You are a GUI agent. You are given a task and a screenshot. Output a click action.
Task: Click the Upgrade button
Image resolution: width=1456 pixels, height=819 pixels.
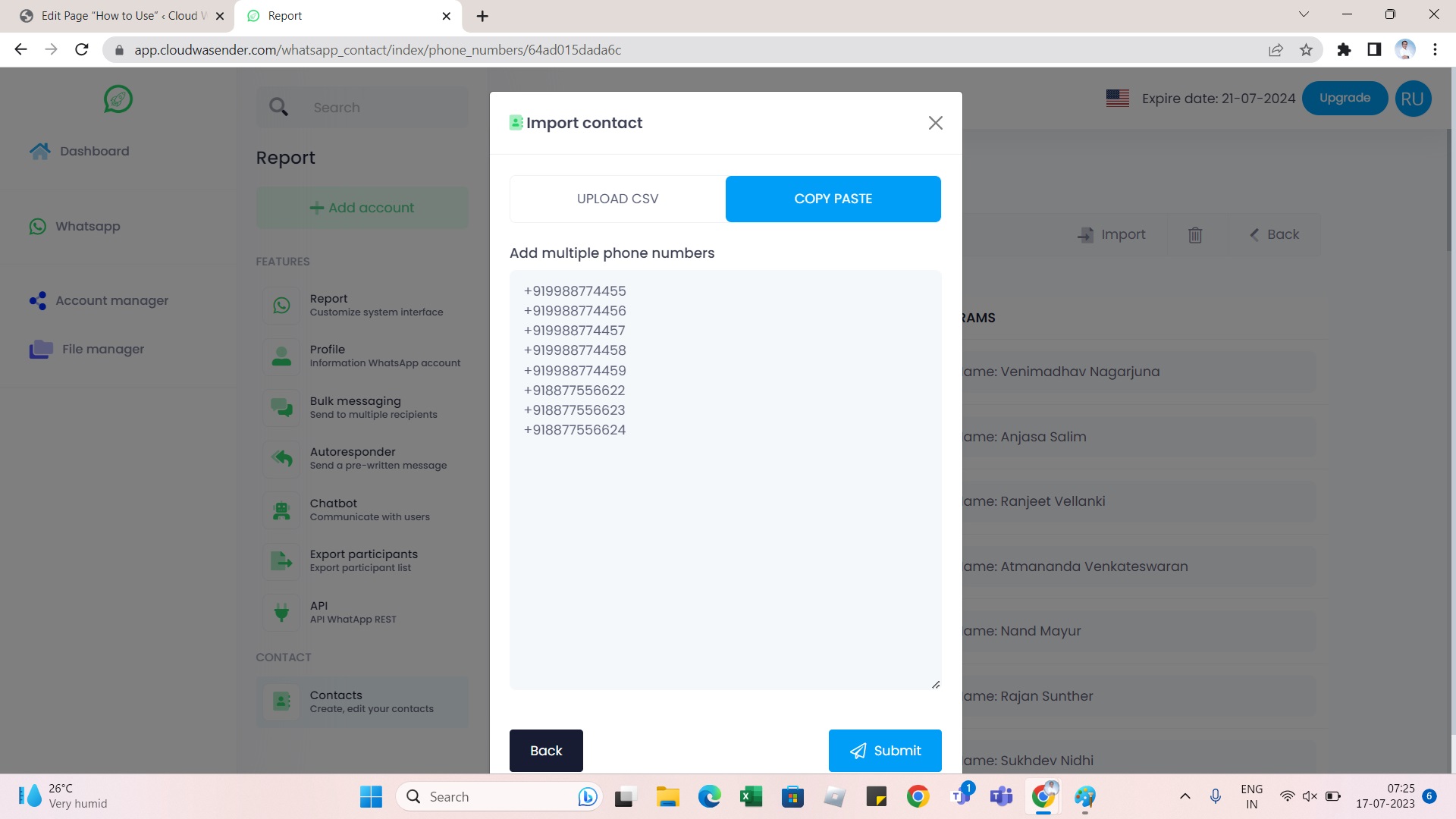click(1344, 97)
